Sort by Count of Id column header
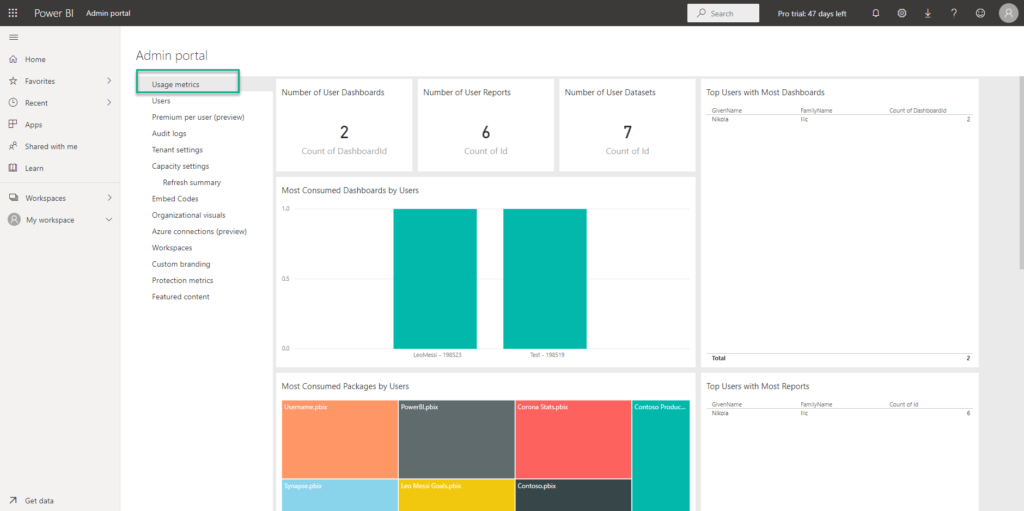 (904, 404)
